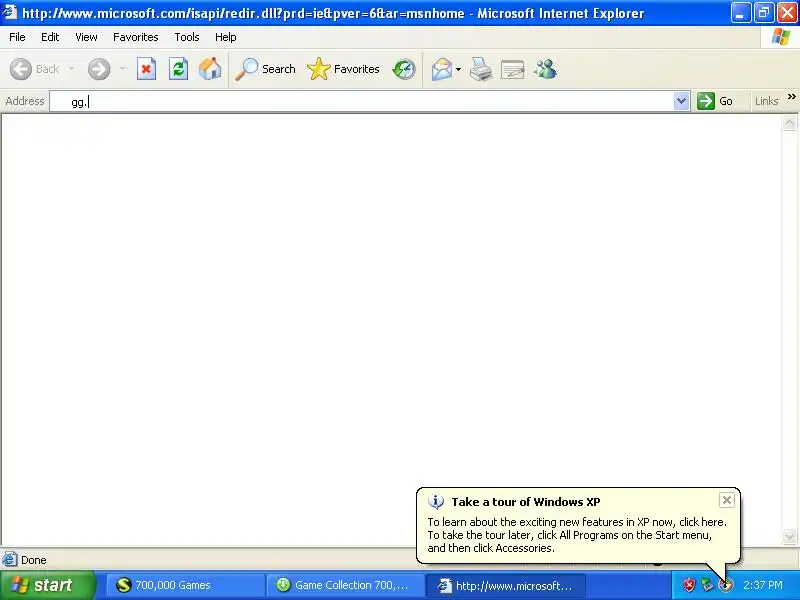Open the Forward history dropdown arrow
Viewport: 800px width, 600px height.
click(x=122, y=69)
